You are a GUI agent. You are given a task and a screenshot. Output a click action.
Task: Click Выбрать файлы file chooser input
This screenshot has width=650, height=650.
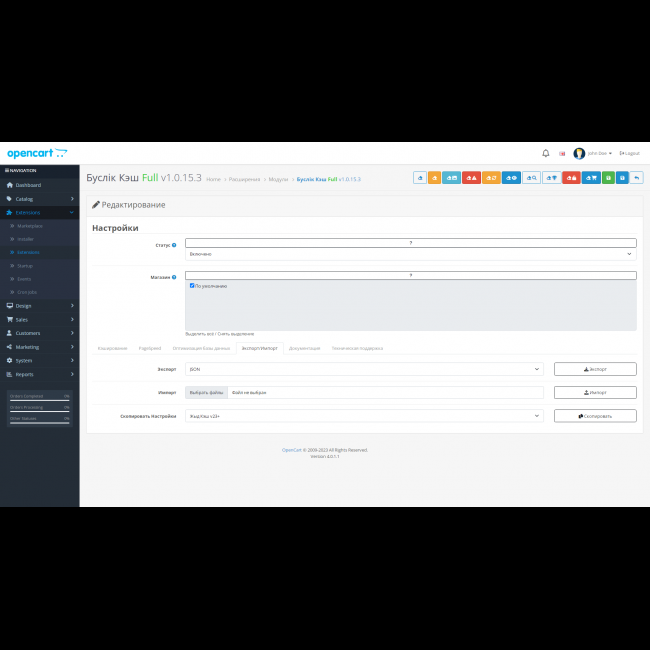pyautogui.click(x=207, y=392)
